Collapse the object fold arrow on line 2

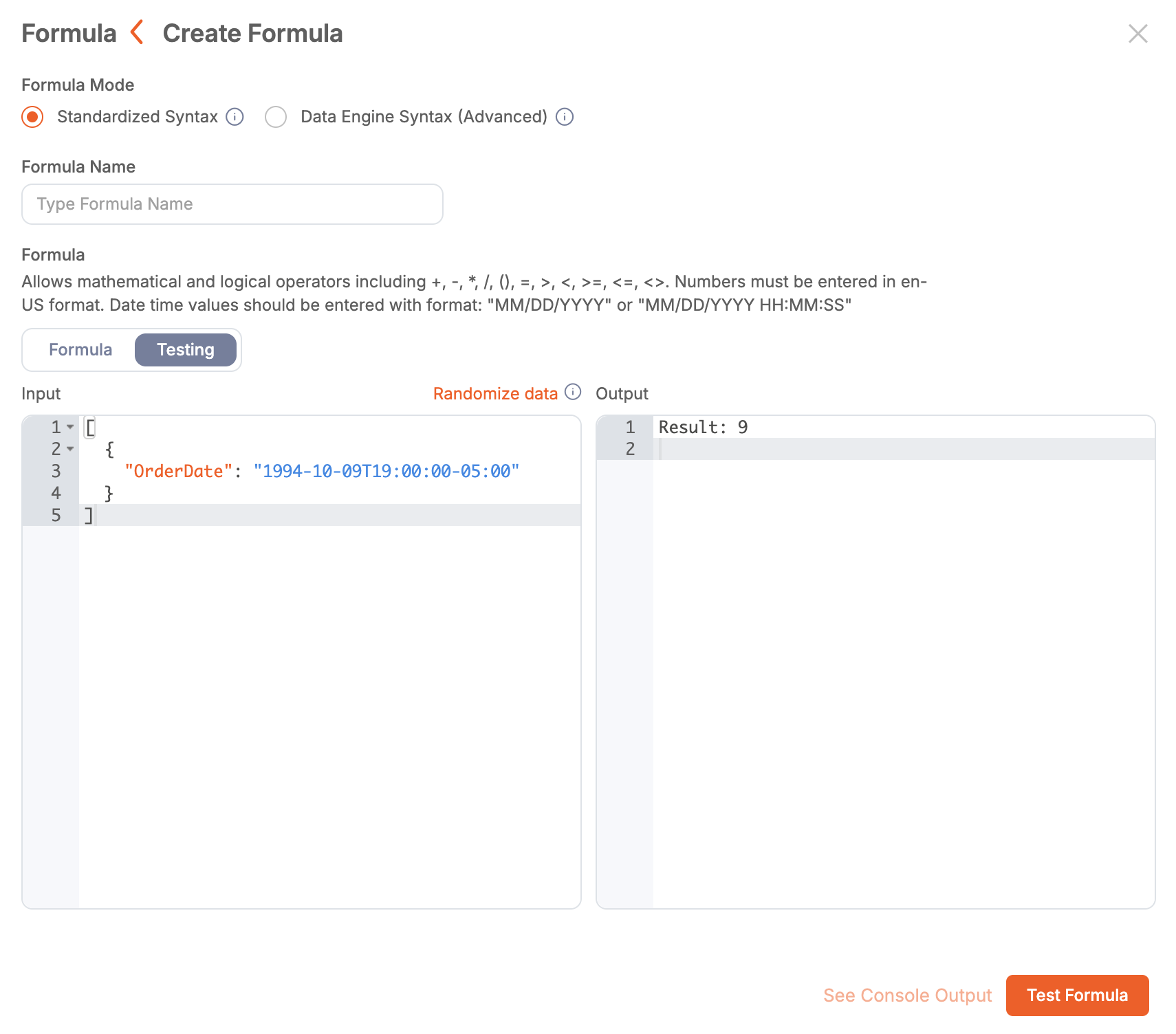tap(70, 449)
